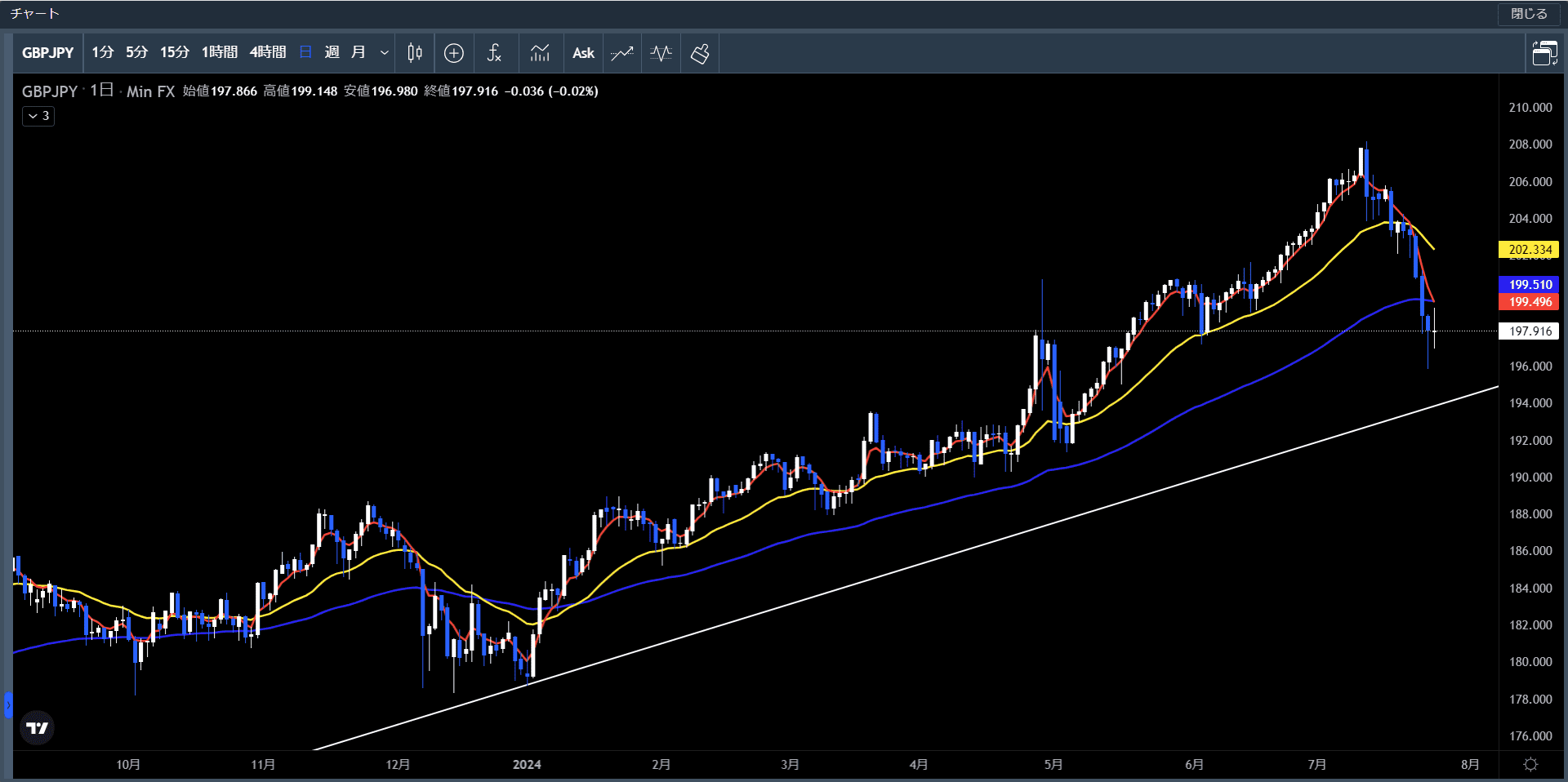Click the GBPJPY chart legend title

point(50,91)
